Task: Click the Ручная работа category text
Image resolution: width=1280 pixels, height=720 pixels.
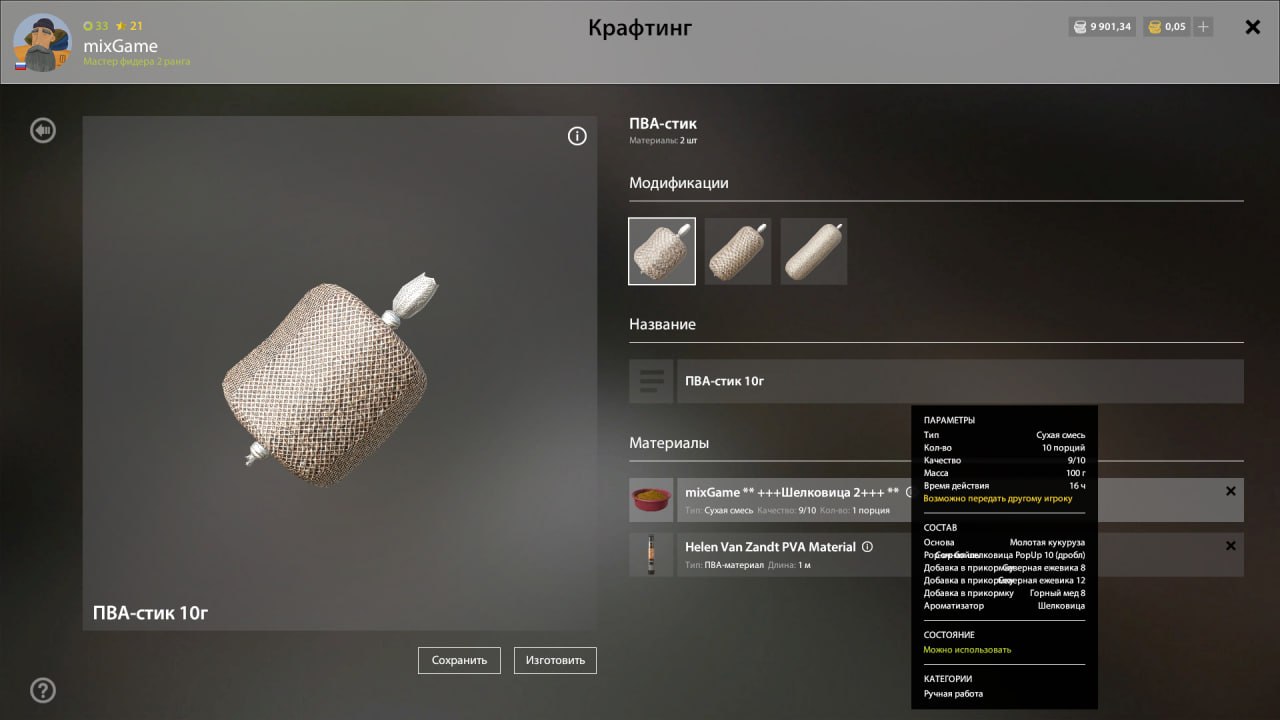Action: (953, 694)
